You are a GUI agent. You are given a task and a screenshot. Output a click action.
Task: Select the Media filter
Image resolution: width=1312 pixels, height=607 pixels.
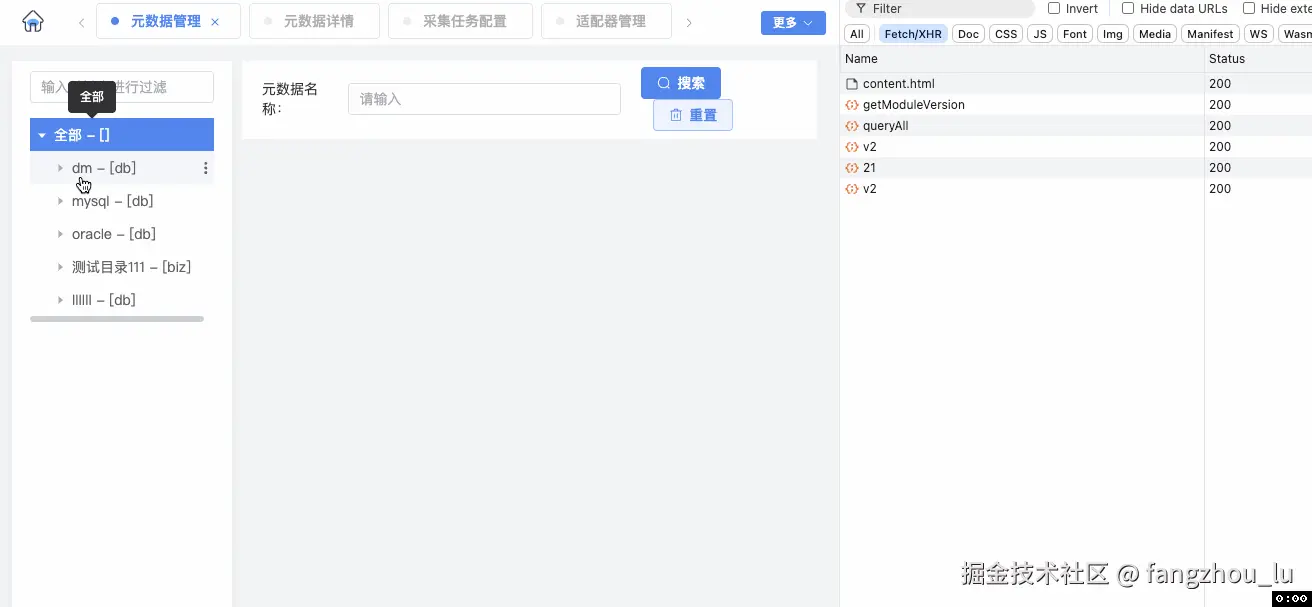pos(1155,34)
